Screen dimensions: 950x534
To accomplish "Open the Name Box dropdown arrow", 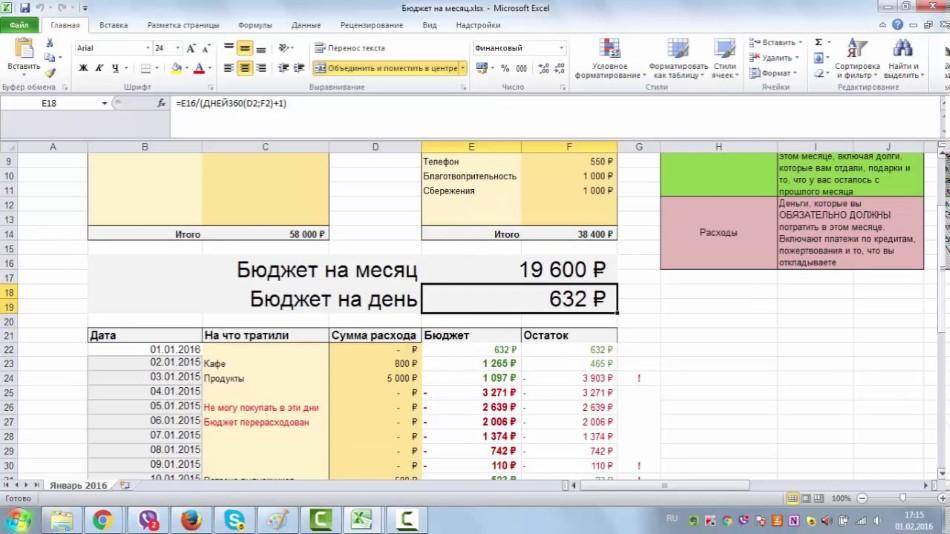I will (104, 103).
